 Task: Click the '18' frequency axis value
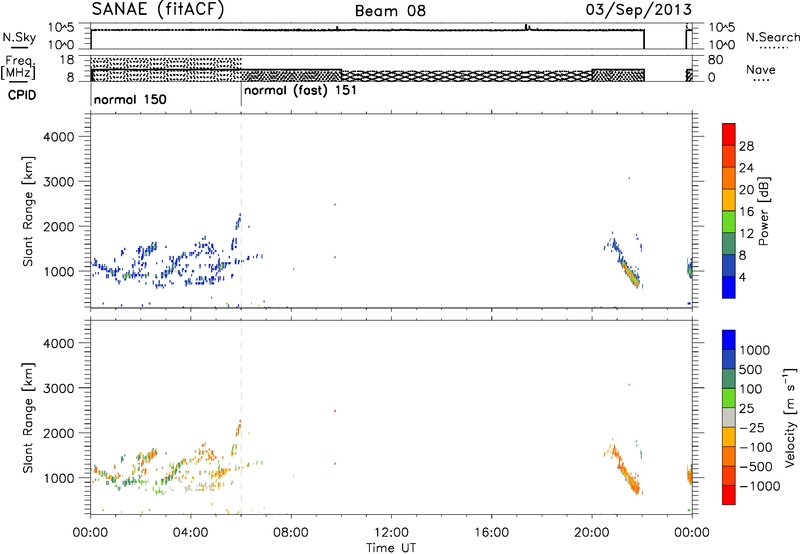67,60
